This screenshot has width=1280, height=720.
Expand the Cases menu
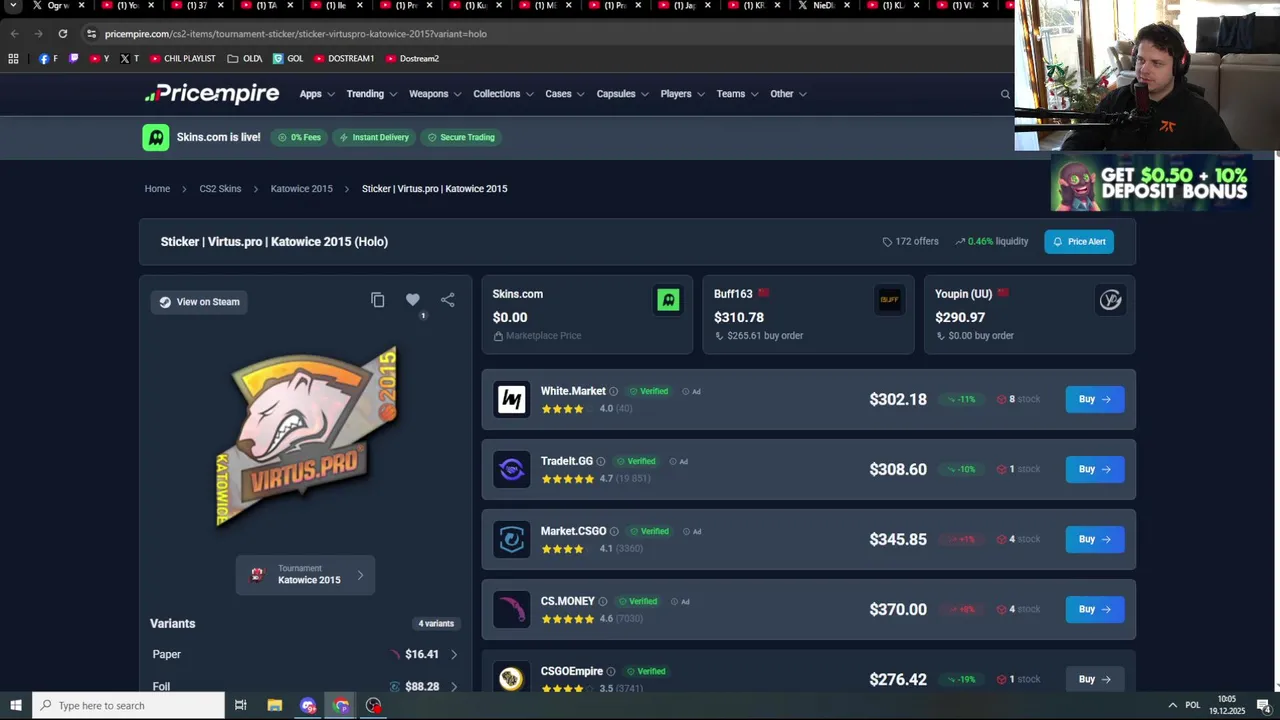pos(564,94)
